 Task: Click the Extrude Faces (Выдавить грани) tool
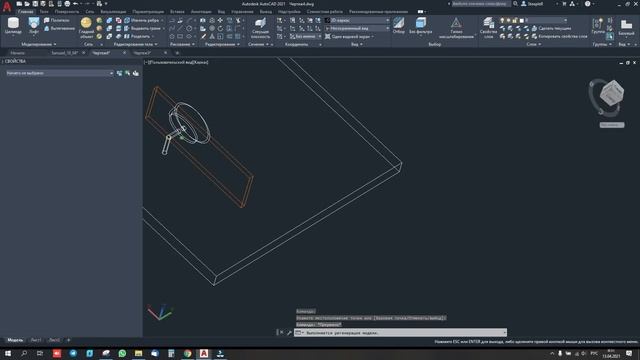pyautogui.click(x=142, y=28)
